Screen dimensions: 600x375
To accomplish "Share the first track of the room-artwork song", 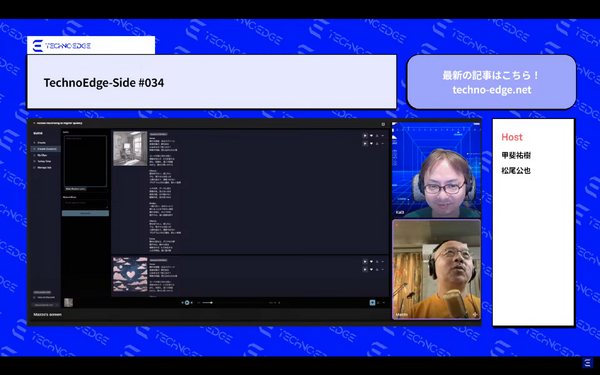I will [x=377, y=135].
